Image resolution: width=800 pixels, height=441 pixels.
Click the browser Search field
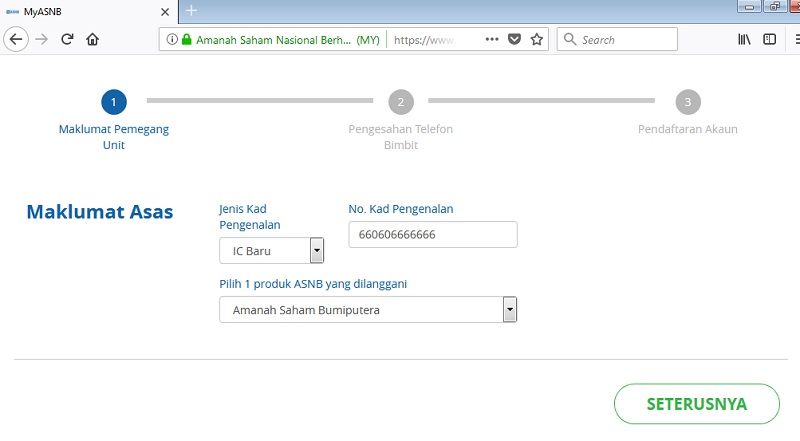617,39
